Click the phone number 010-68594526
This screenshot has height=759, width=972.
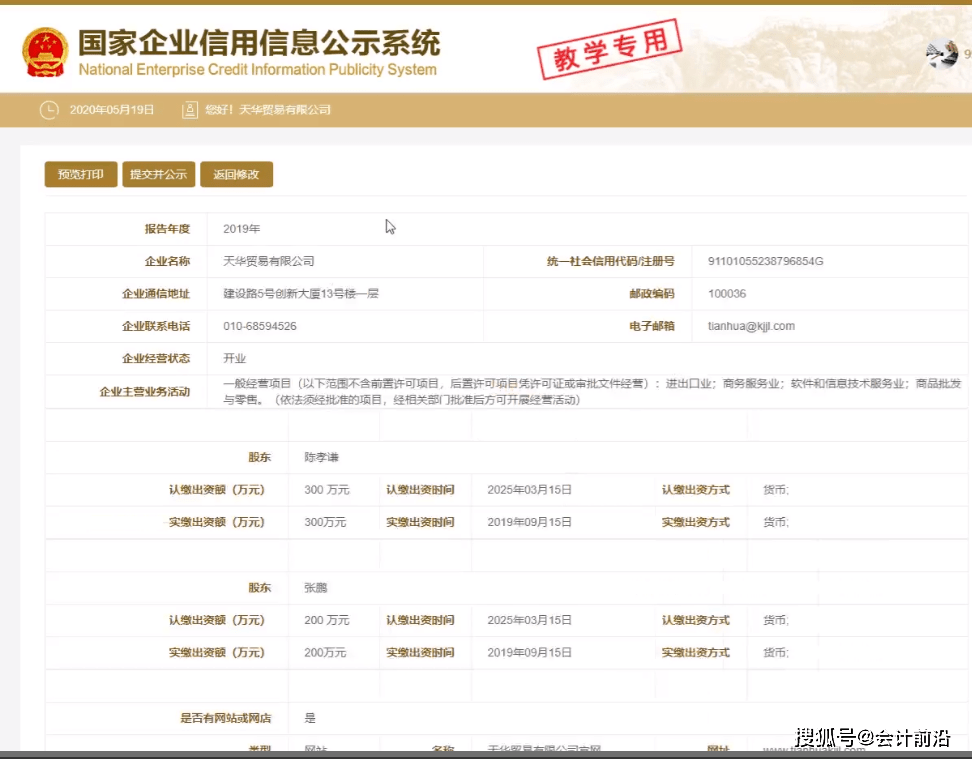[259, 326]
